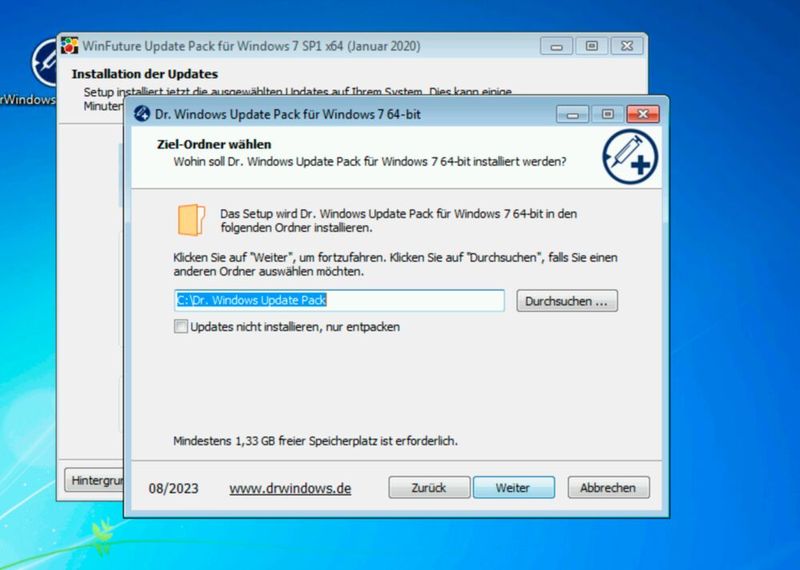Image resolution: width=800 pixels, height=570 pixels.
Task: Click the folder icon in setup dialog
Action: coord(191,220)
